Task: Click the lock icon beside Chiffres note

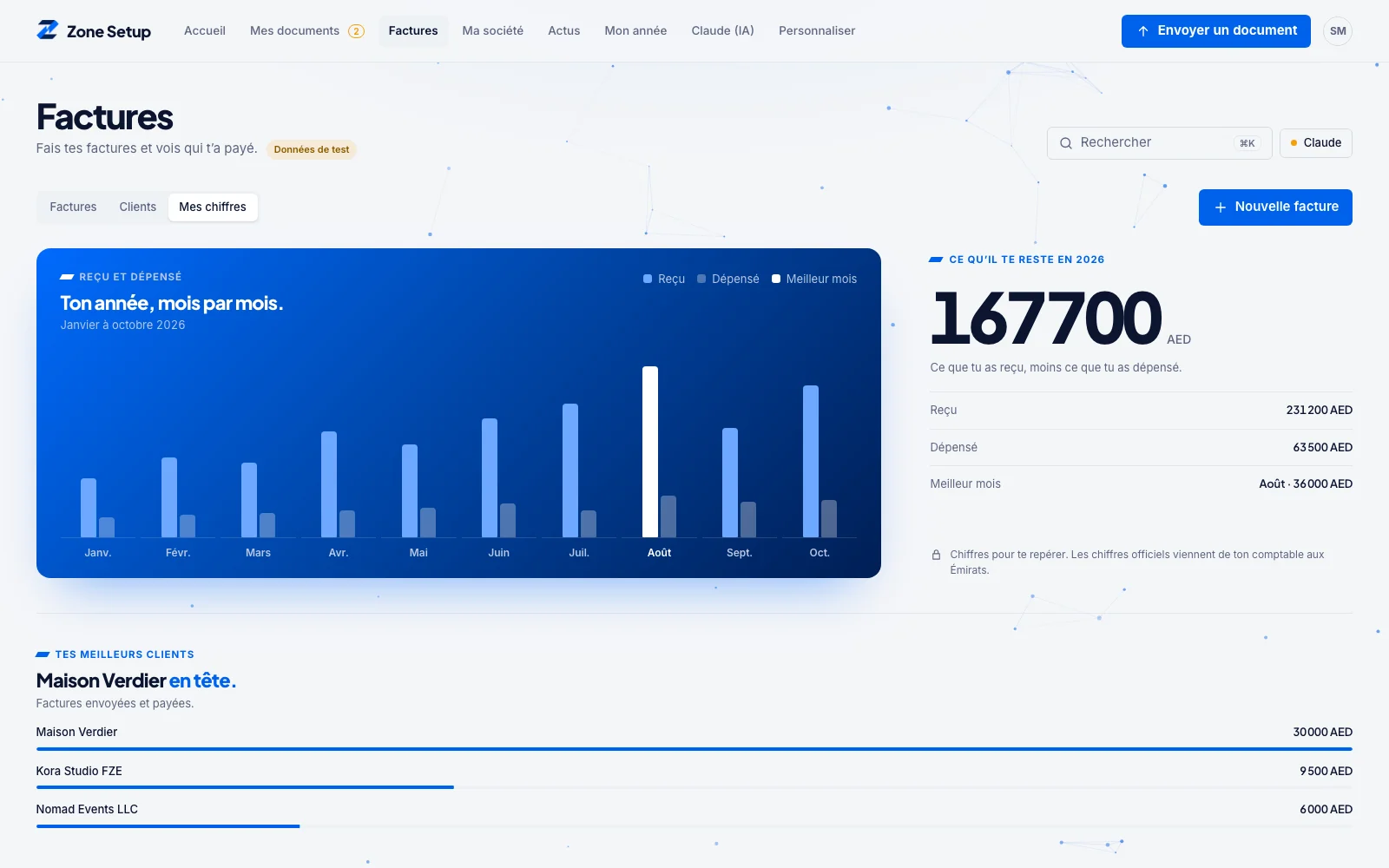Action: tap(937, 555)
